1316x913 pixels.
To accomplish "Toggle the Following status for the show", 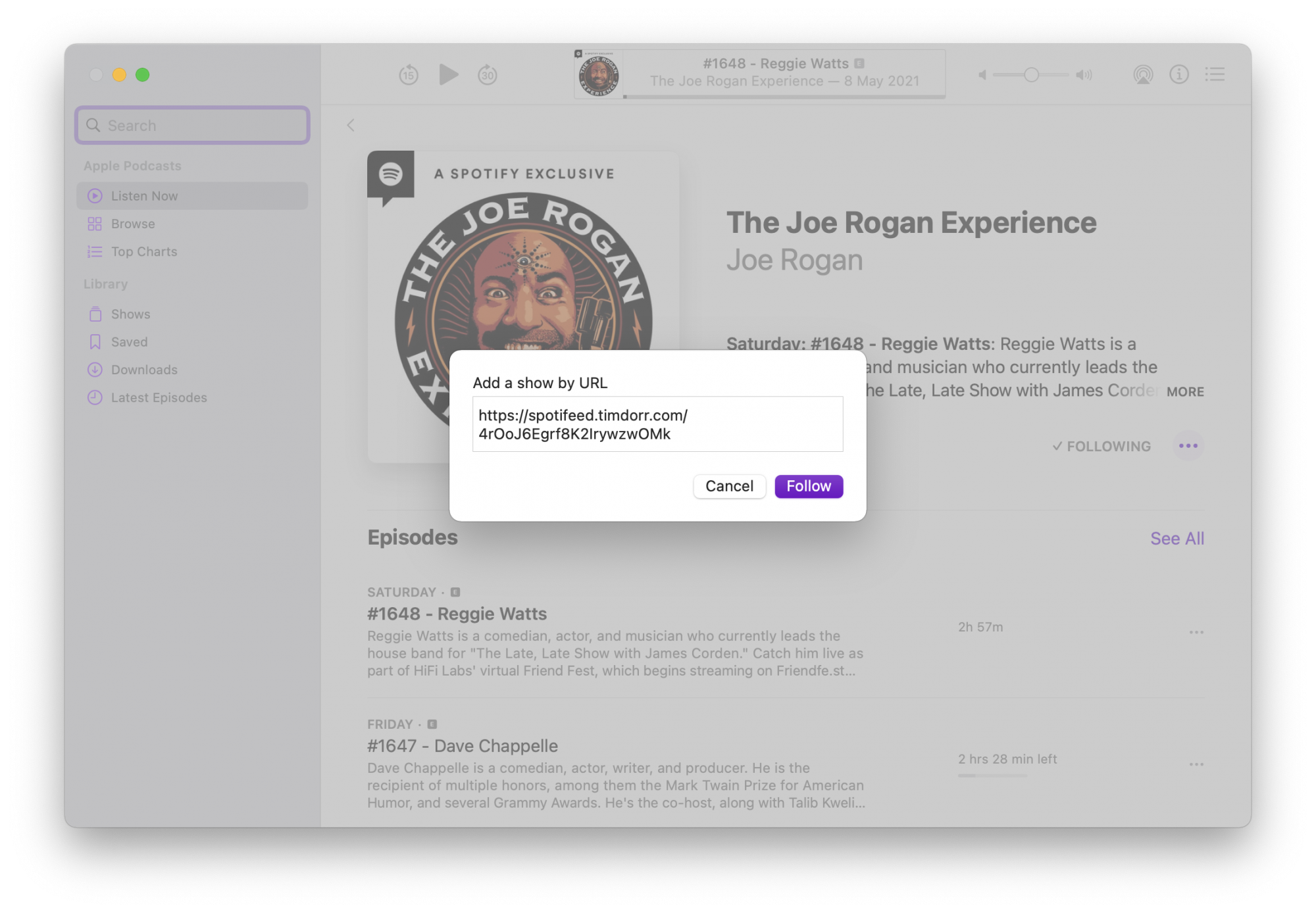I will (1101, 447).
